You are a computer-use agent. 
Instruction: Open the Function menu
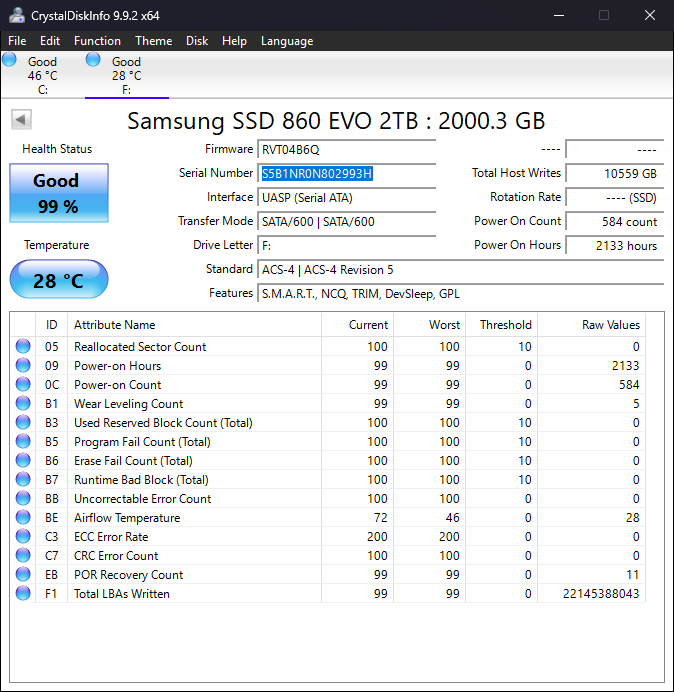coord(98,41)
